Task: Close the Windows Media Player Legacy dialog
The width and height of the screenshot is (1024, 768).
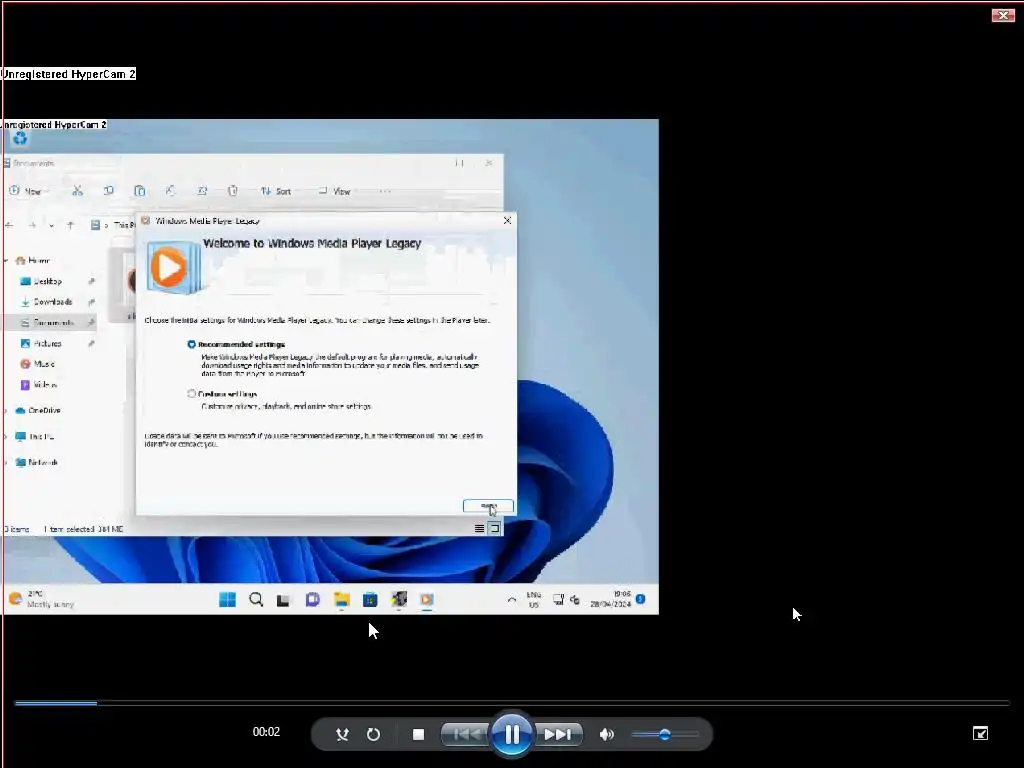Action: 507,221
